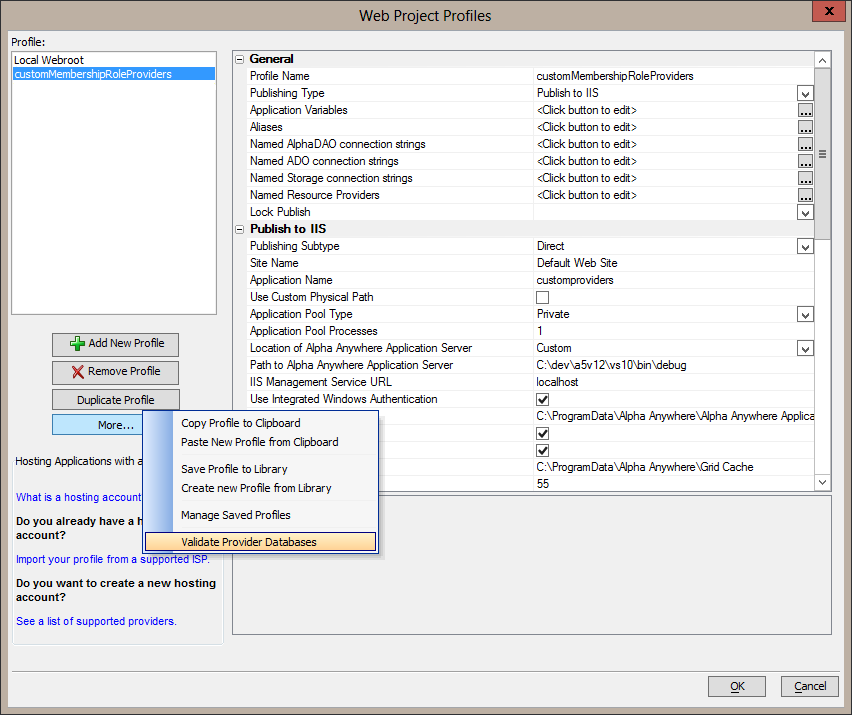Click the Cancel button
Image resolution: width=852 pixels, height=715 pixels.
810,686
